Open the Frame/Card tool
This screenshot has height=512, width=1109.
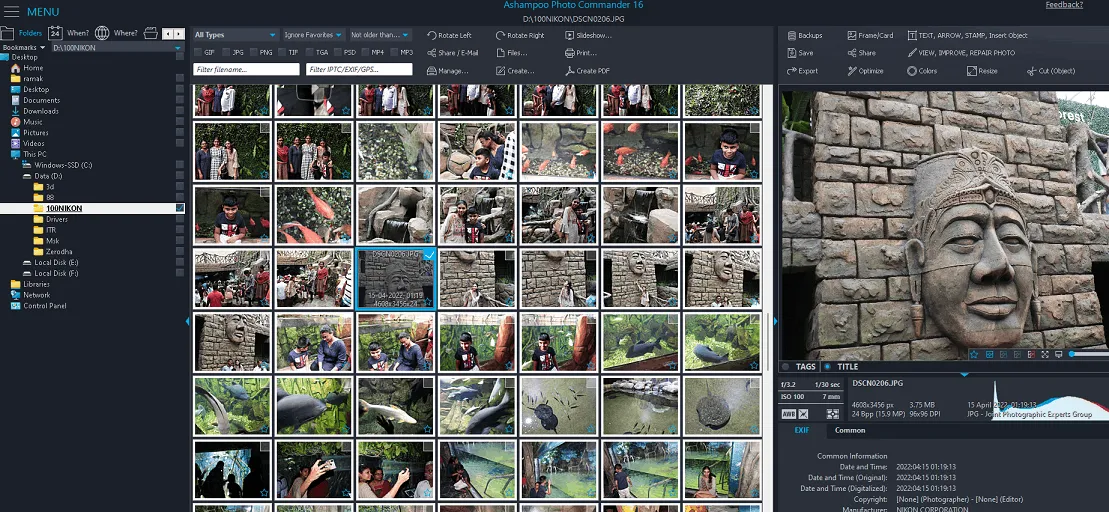point(869,35)
